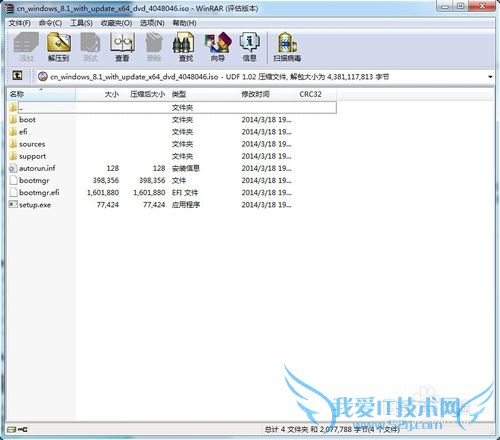500x440 pixels.
Task: Sort by the Size (大小) column header
Action: tap(99, 94)
